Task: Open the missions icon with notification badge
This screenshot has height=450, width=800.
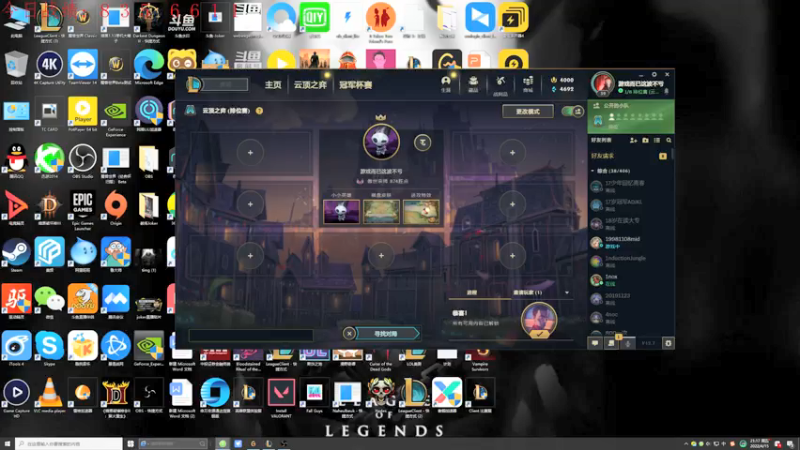Action: [612, 343]
